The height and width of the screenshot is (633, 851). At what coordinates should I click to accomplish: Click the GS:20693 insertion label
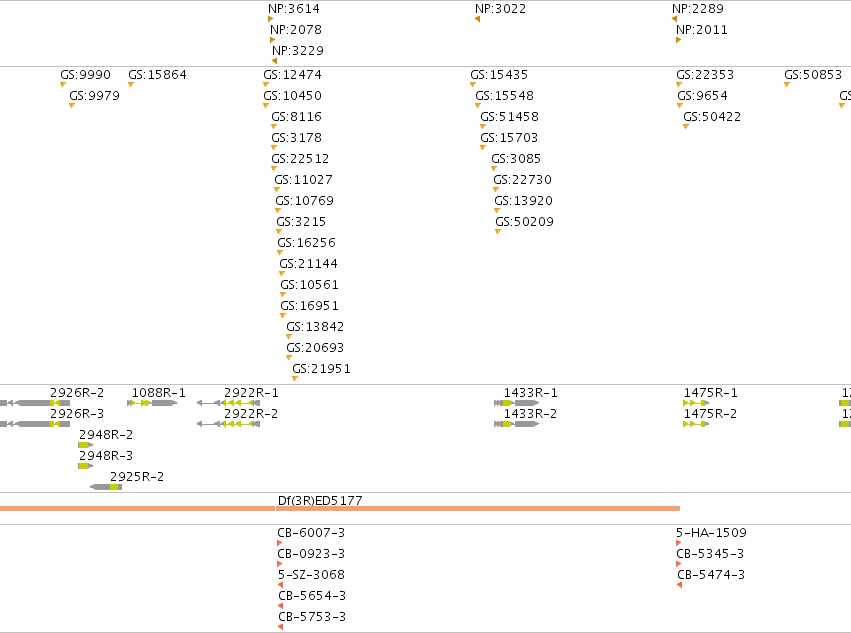point(315,348)
